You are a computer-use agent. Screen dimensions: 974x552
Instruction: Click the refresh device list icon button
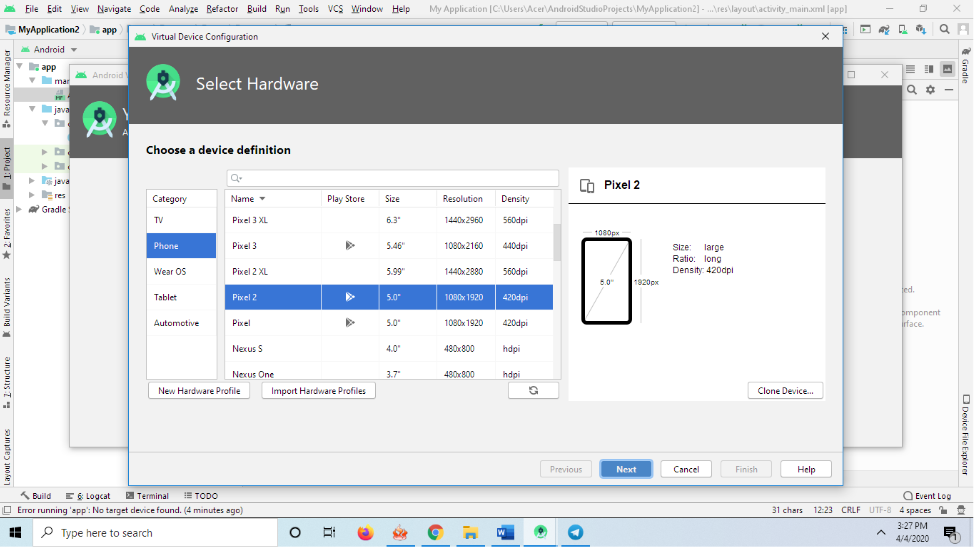tap(533, 391)
